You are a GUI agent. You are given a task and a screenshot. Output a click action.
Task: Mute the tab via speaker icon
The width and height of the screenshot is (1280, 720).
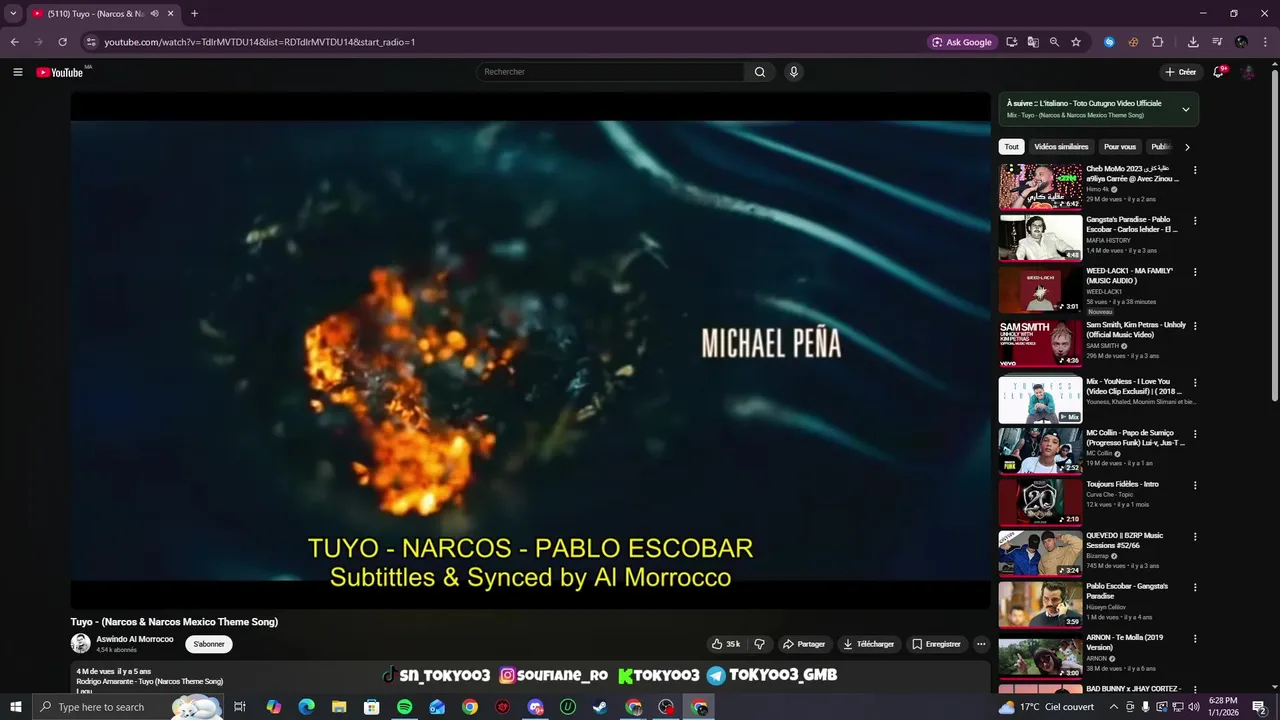(x=154, y=14)
